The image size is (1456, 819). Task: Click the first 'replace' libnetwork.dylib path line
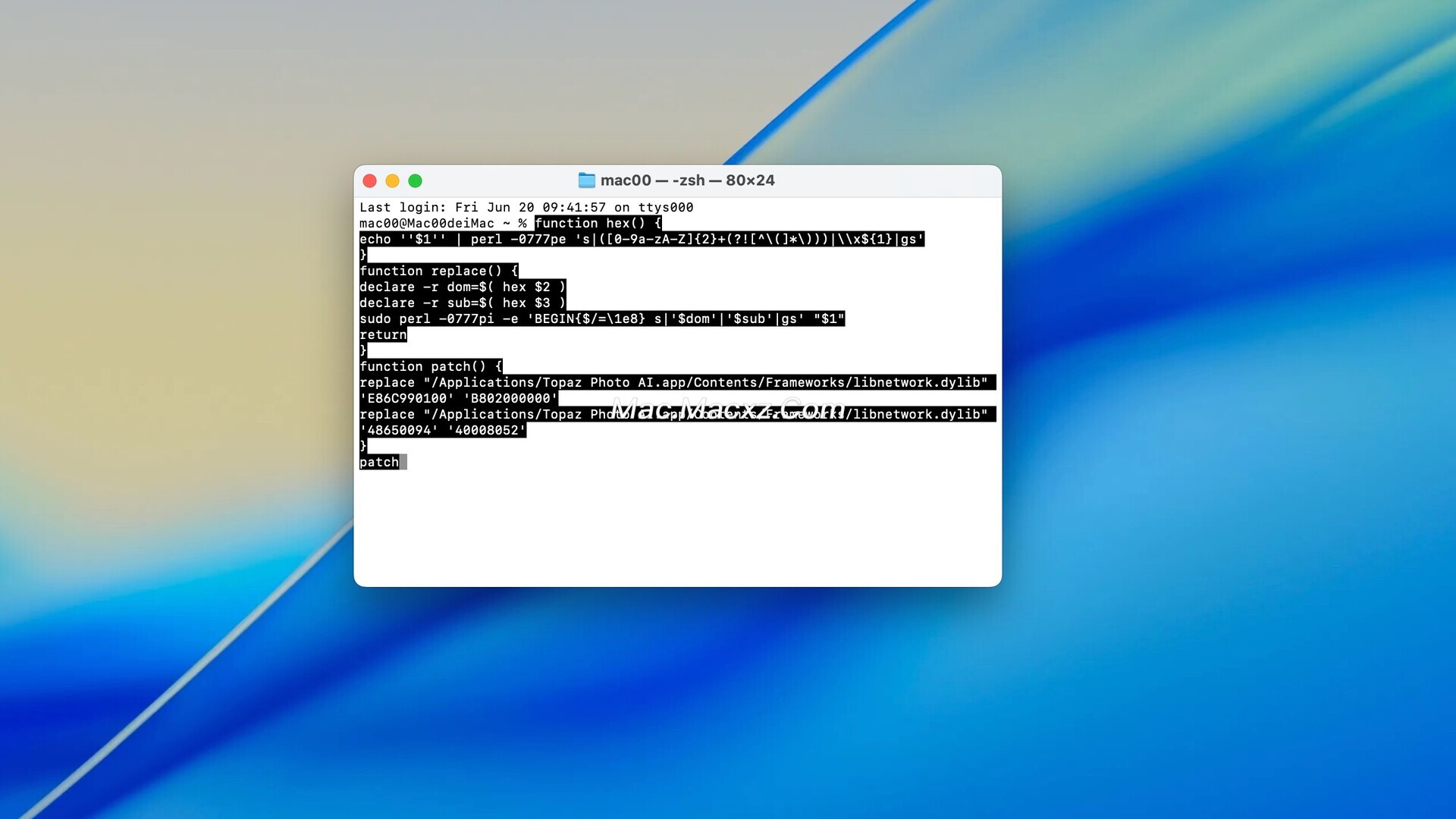click(677, 382)
